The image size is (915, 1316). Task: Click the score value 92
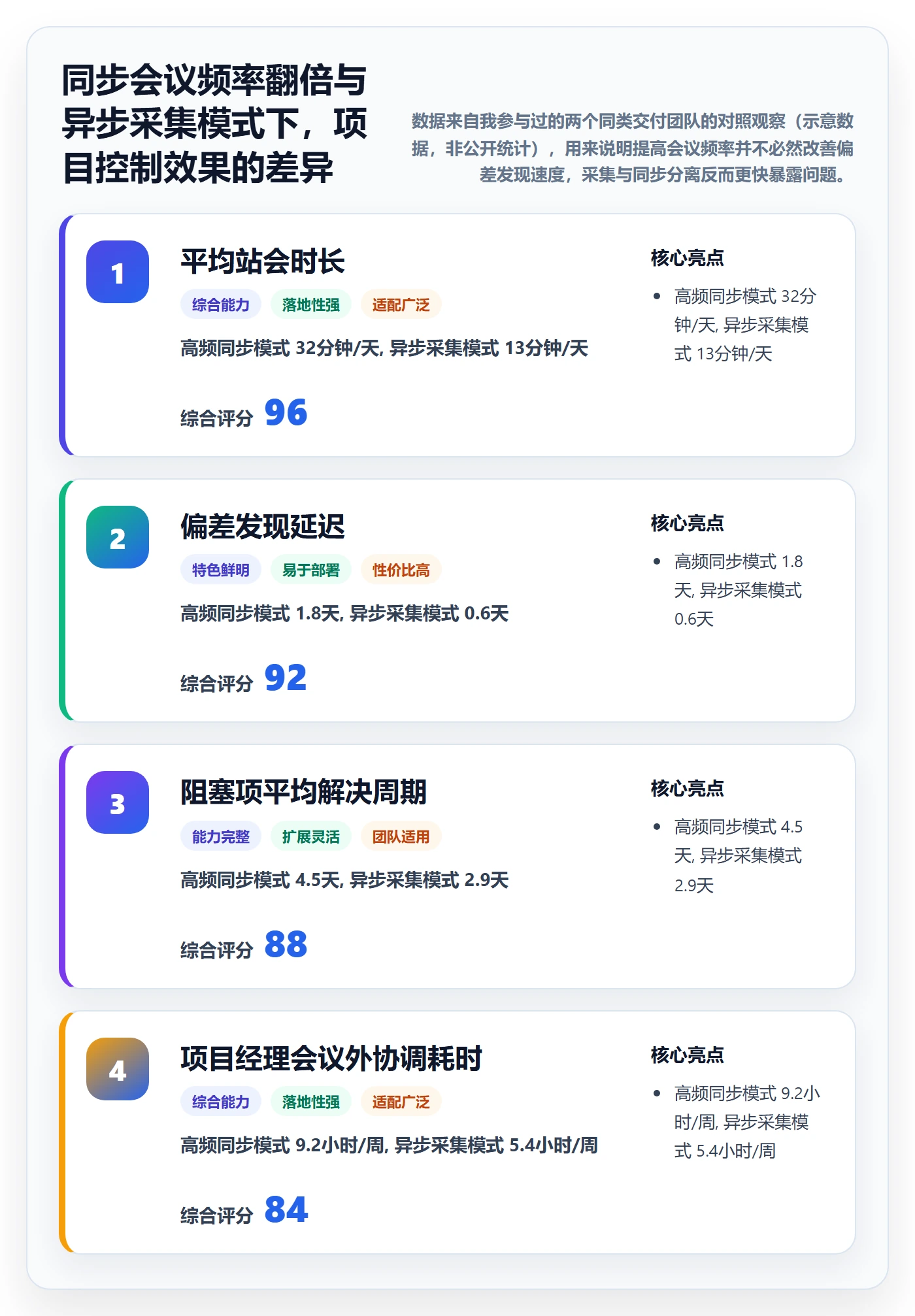(286, 678)
